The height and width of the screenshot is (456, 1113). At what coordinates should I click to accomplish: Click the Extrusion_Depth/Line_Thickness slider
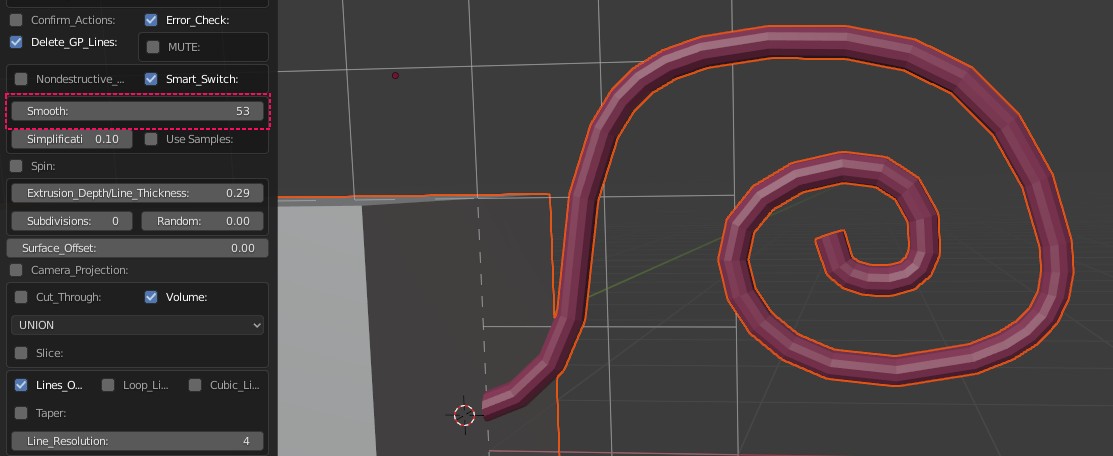(x=137, y=193)
